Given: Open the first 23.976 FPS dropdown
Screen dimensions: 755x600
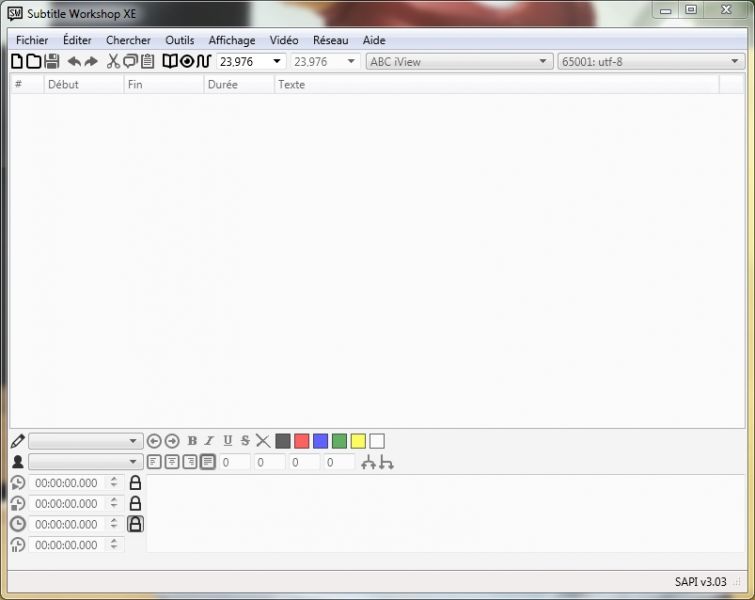Looking at the screenshot, I should [x=276, y=62].
